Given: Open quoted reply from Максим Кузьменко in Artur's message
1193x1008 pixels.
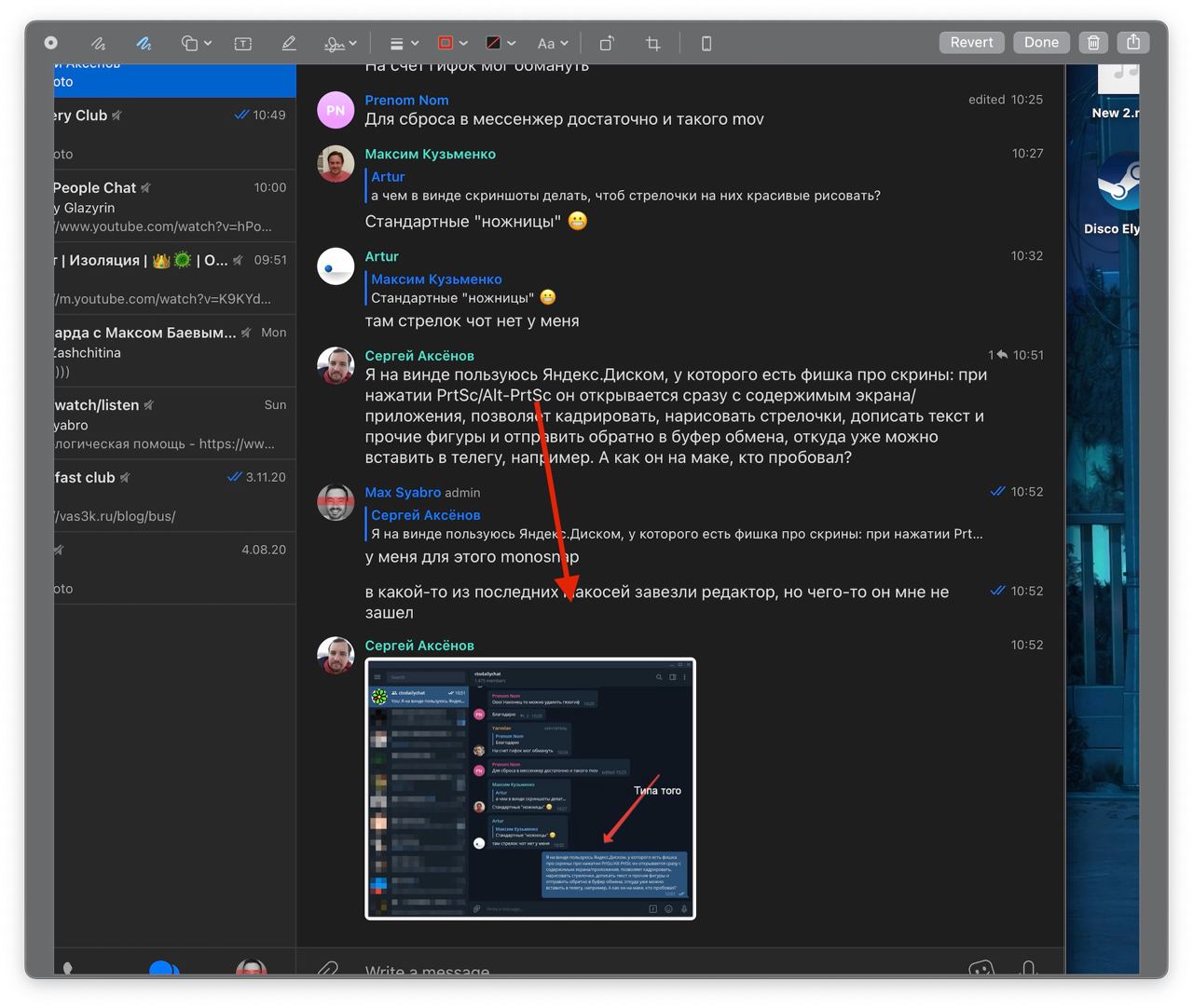Looking at the screenshot, I should click(461, 288).
